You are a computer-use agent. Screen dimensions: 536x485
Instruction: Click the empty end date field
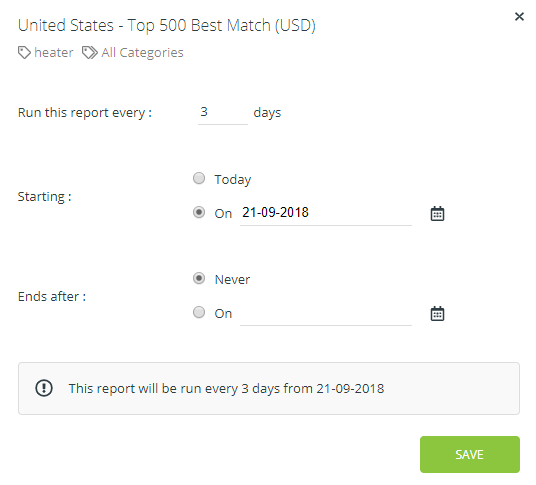click(326, 314)
